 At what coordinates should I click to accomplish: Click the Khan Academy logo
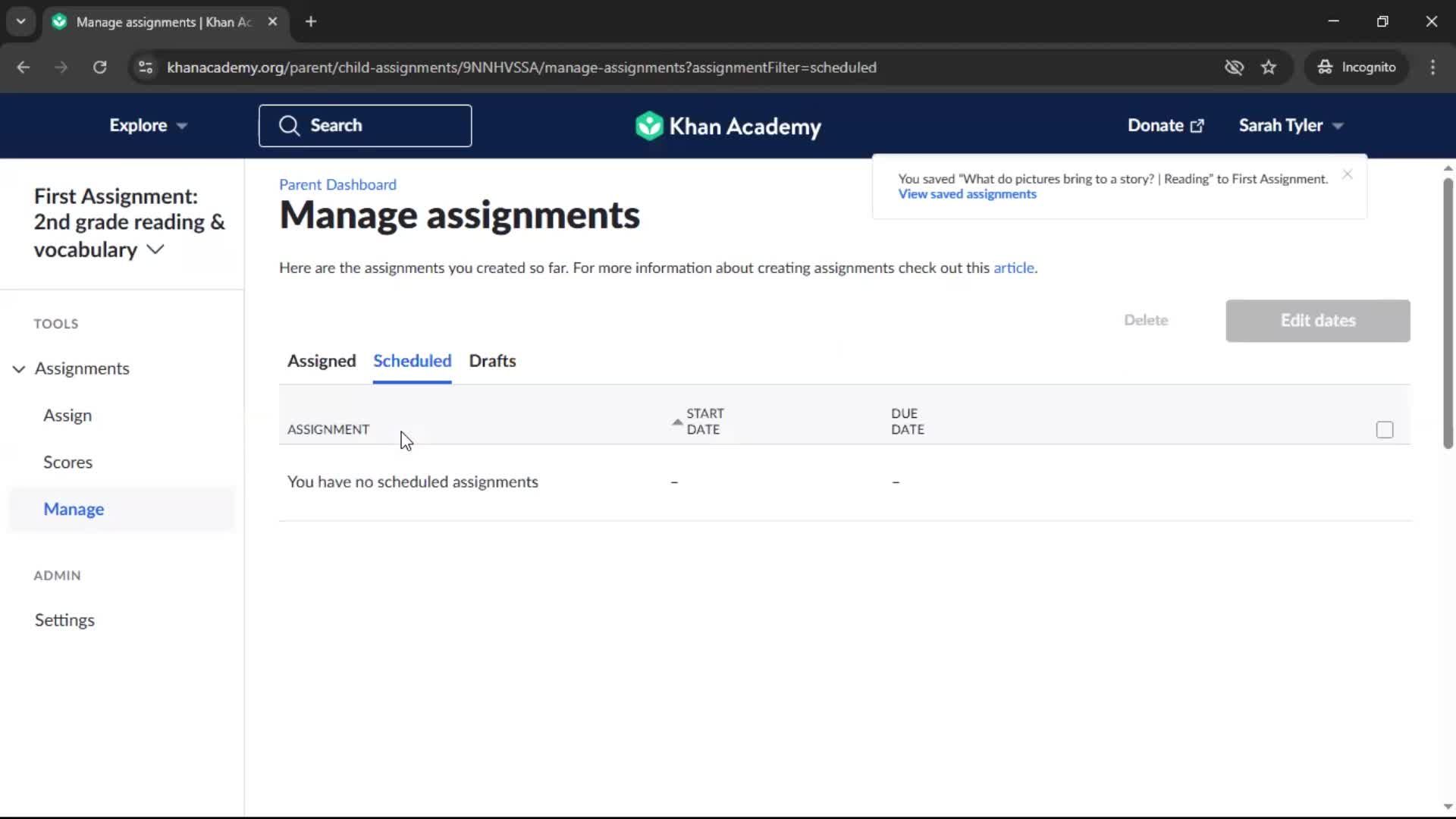728,126
